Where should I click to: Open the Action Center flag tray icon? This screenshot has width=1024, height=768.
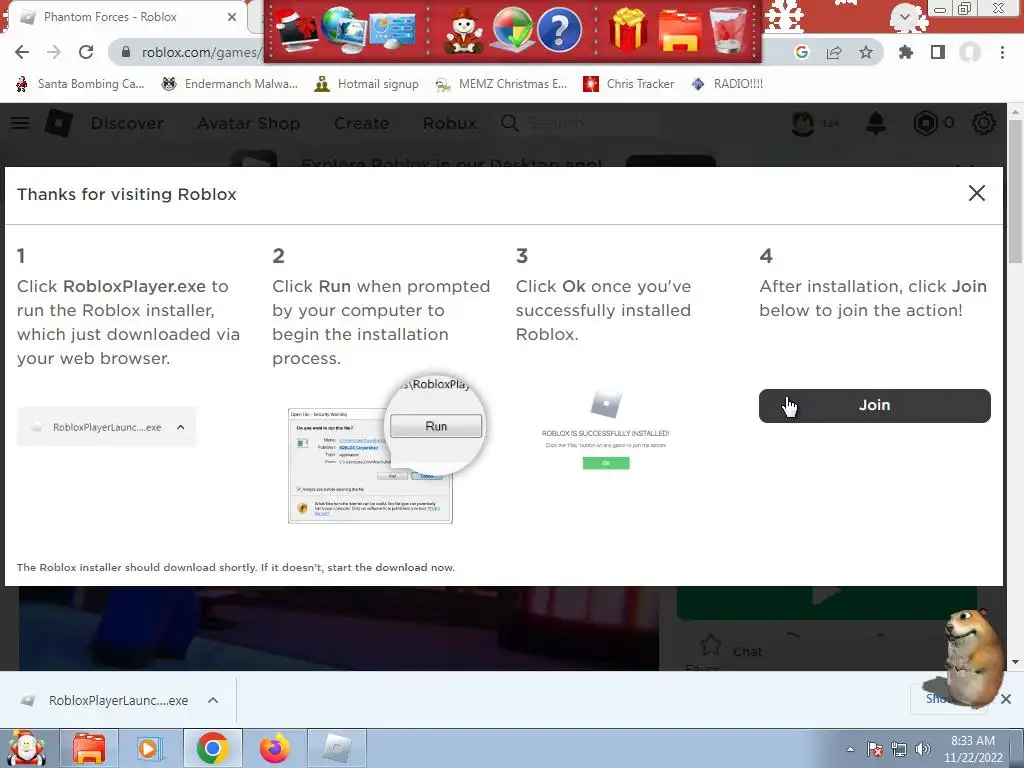coord(875,749)
